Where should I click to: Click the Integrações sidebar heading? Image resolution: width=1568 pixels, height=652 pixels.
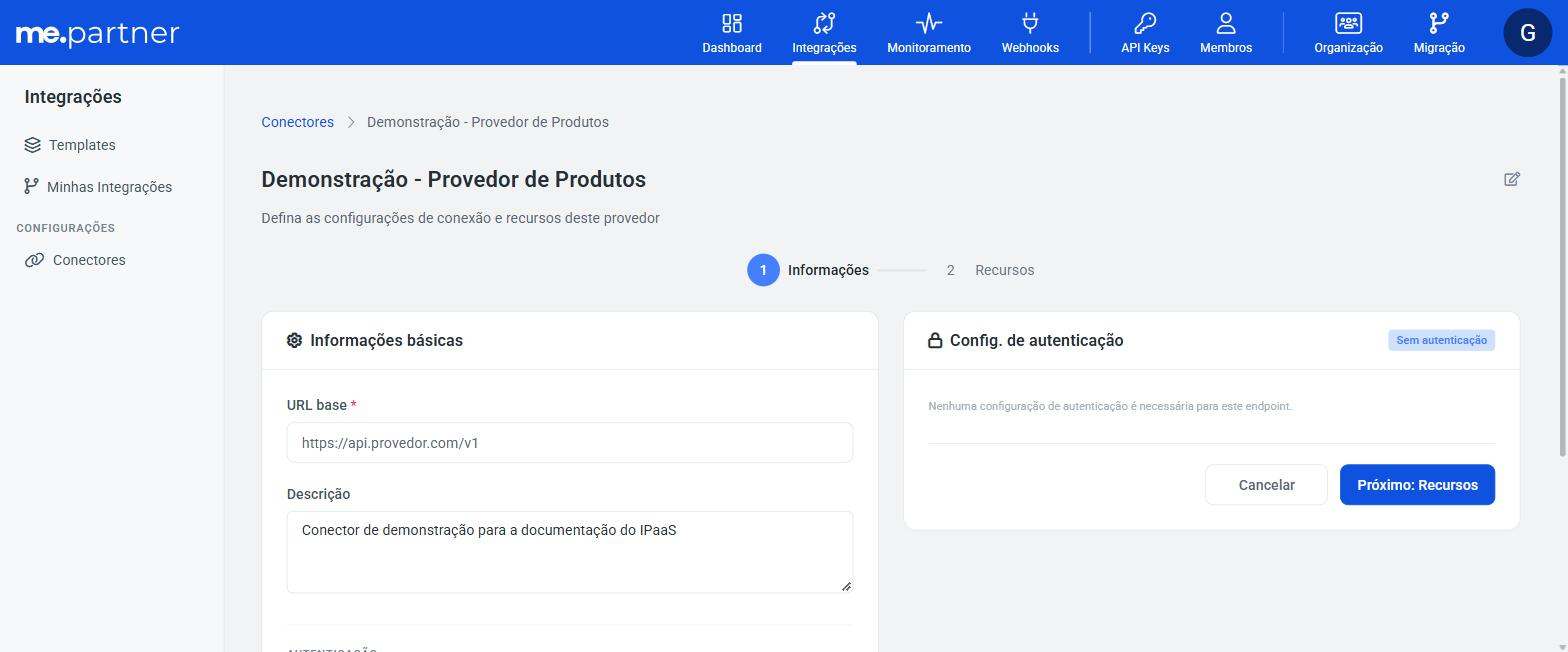pyautogui.click(x=73, y=97)
